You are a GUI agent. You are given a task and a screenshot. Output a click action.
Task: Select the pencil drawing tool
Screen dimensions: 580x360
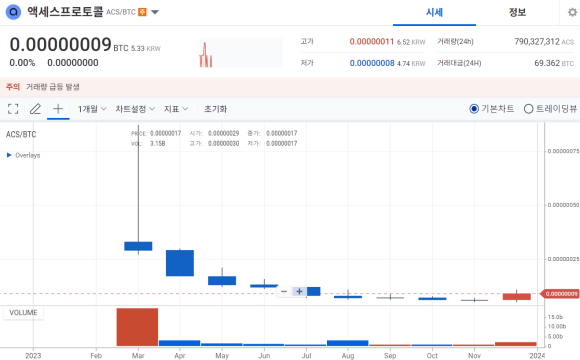pos(35,109)
